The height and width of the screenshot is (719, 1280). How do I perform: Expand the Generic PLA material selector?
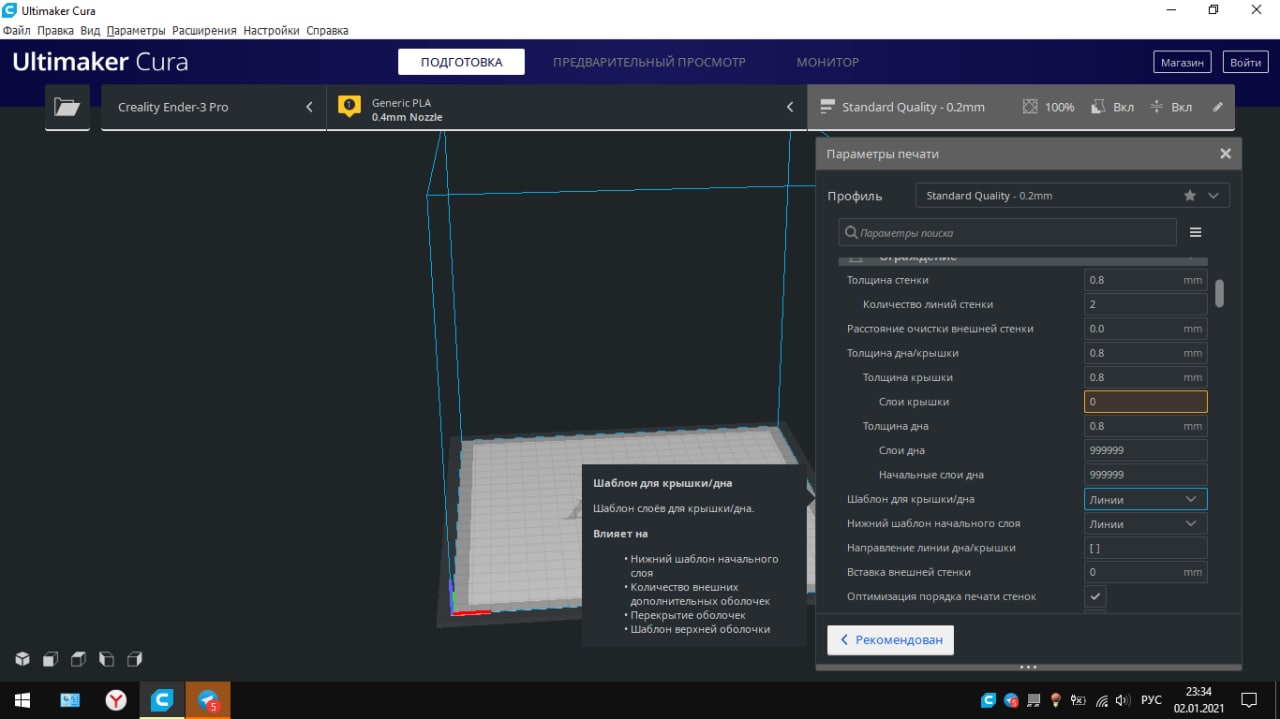point(567,107)
